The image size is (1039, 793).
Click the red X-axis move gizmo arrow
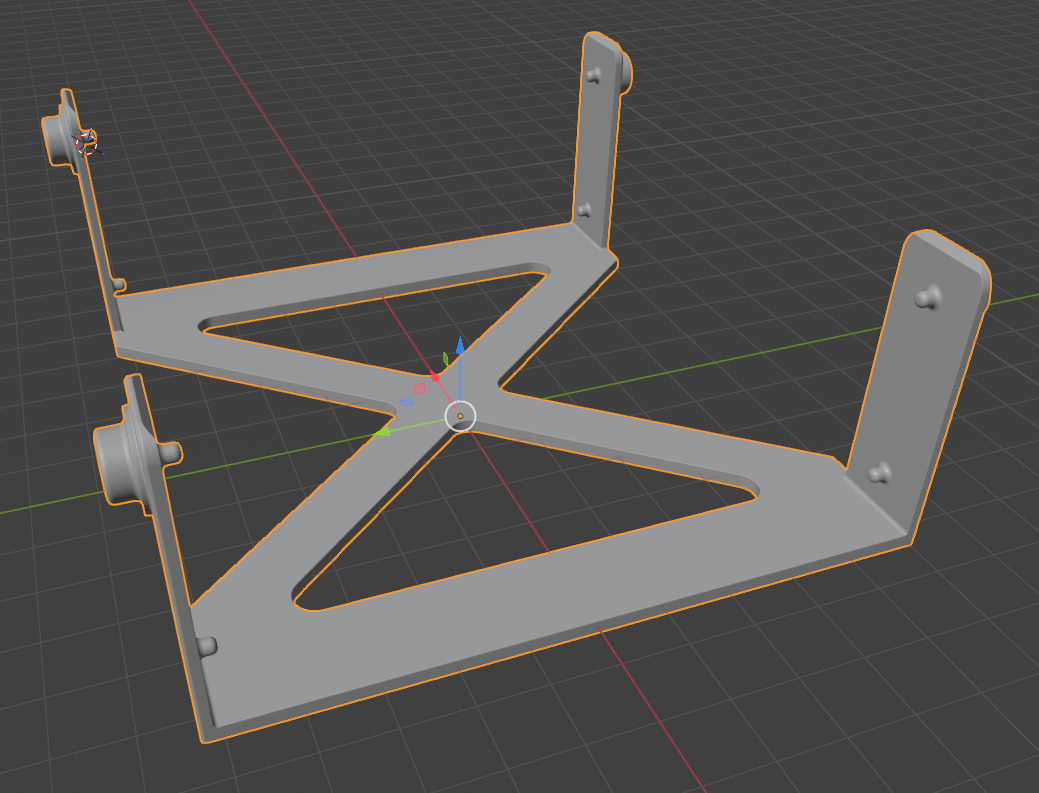tap(435, 377)
